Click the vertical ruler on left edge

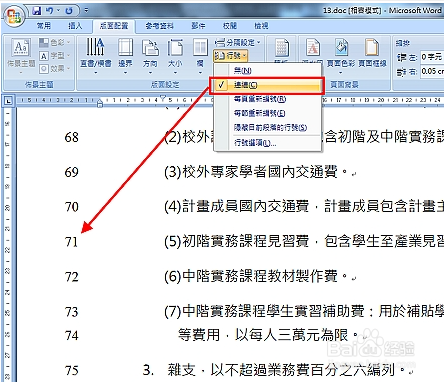[x=8, y=245]
